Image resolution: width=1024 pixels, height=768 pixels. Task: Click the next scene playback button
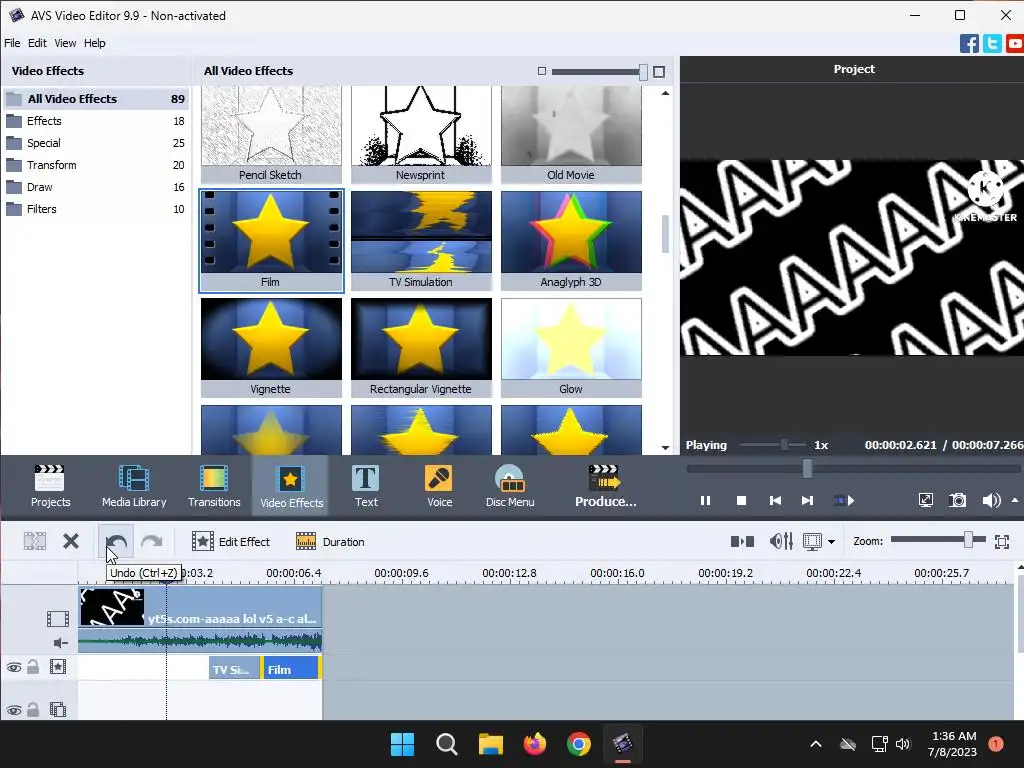point(844,500)
